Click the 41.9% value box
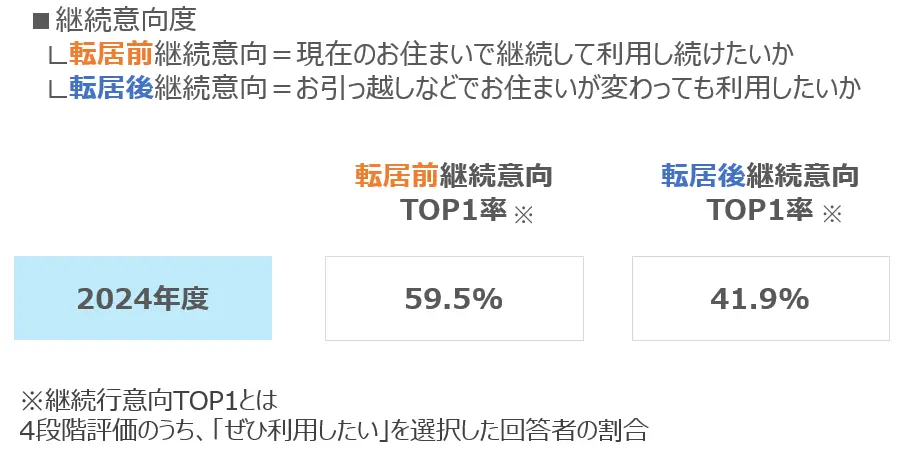920x449 pixels. (x=760, y=298)
